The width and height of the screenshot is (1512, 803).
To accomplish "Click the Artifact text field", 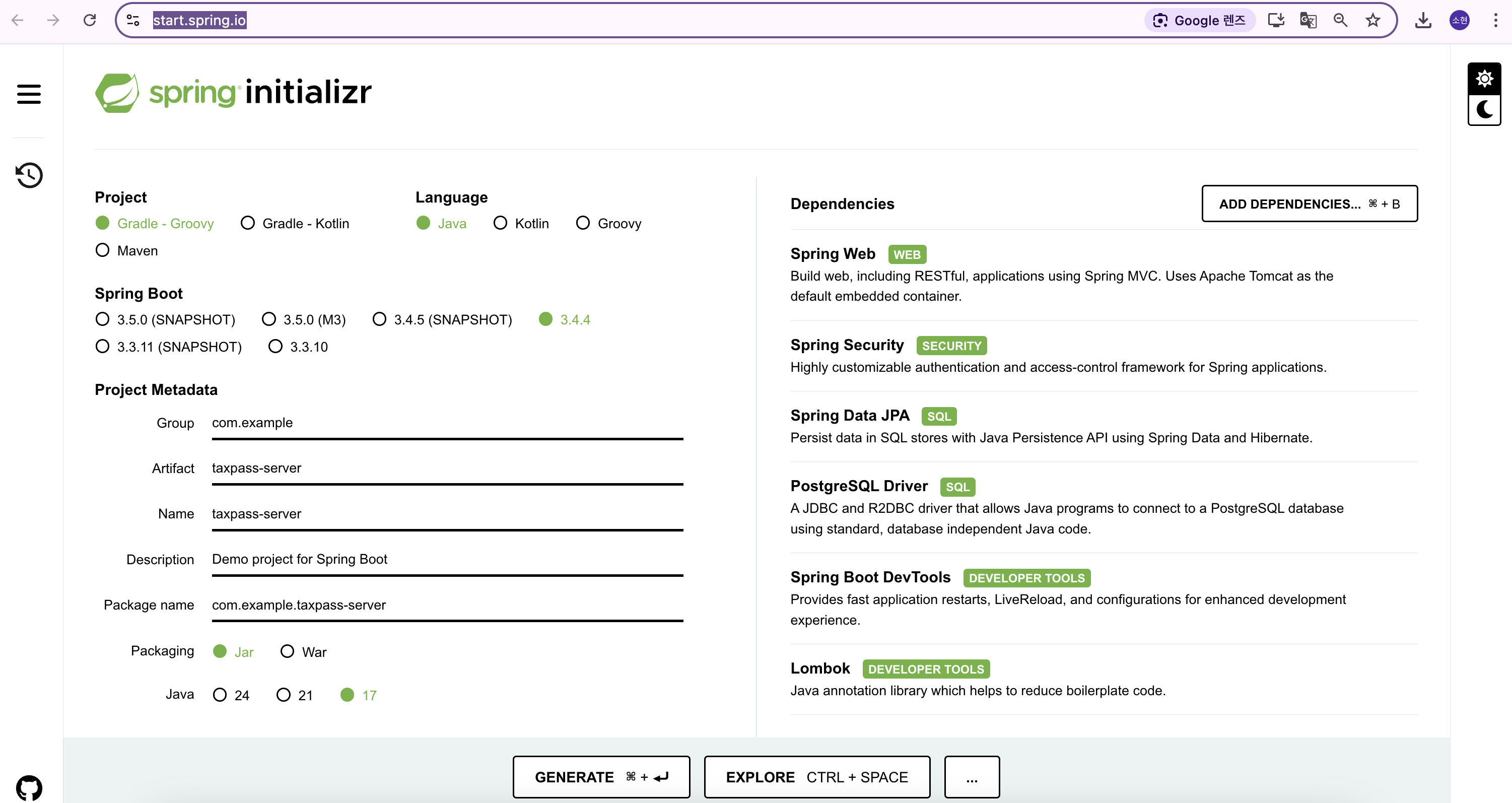I will (x=447, y=469).
